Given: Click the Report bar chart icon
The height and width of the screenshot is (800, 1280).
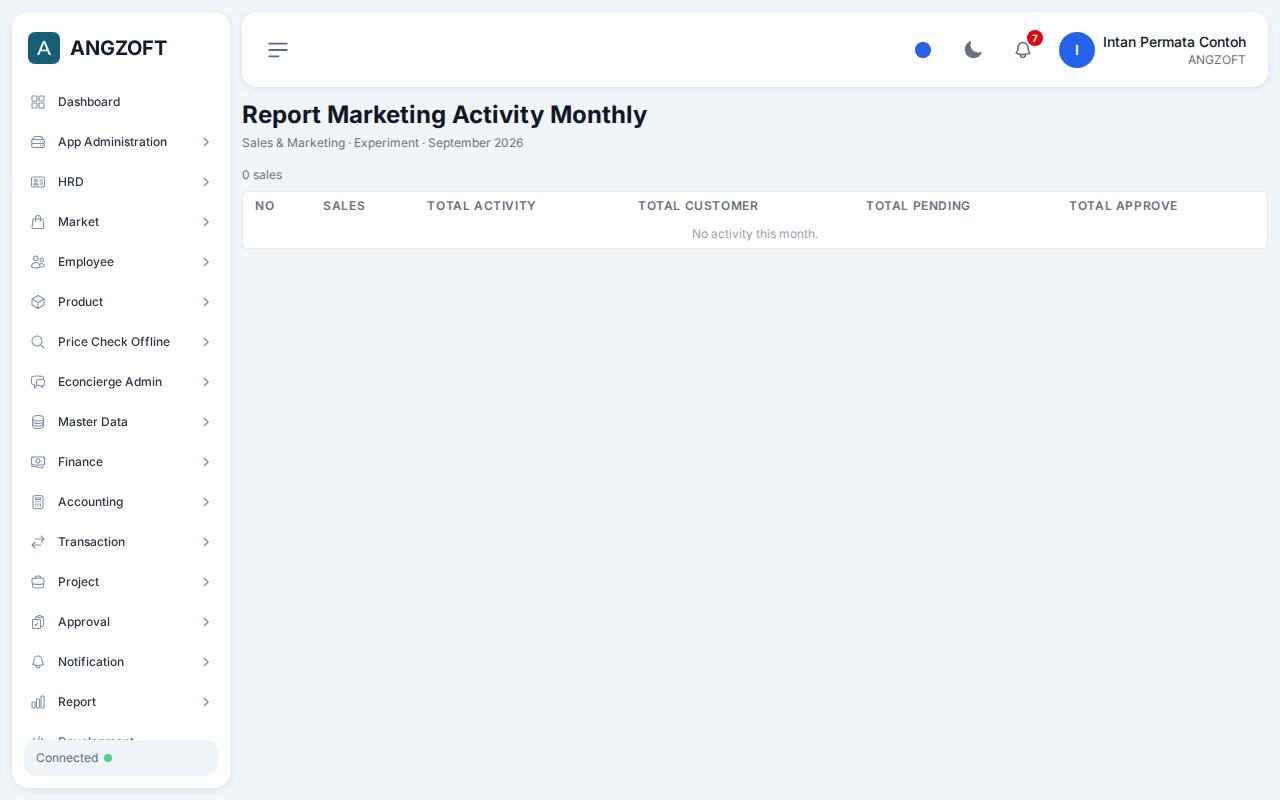Looking at the screenshot, I should click(38, 702).
